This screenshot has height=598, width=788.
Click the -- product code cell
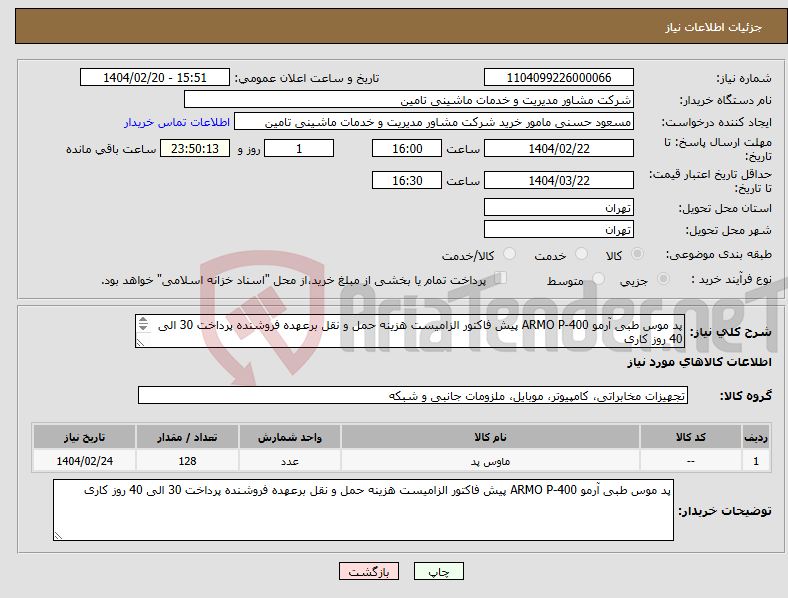click(691, 461)
